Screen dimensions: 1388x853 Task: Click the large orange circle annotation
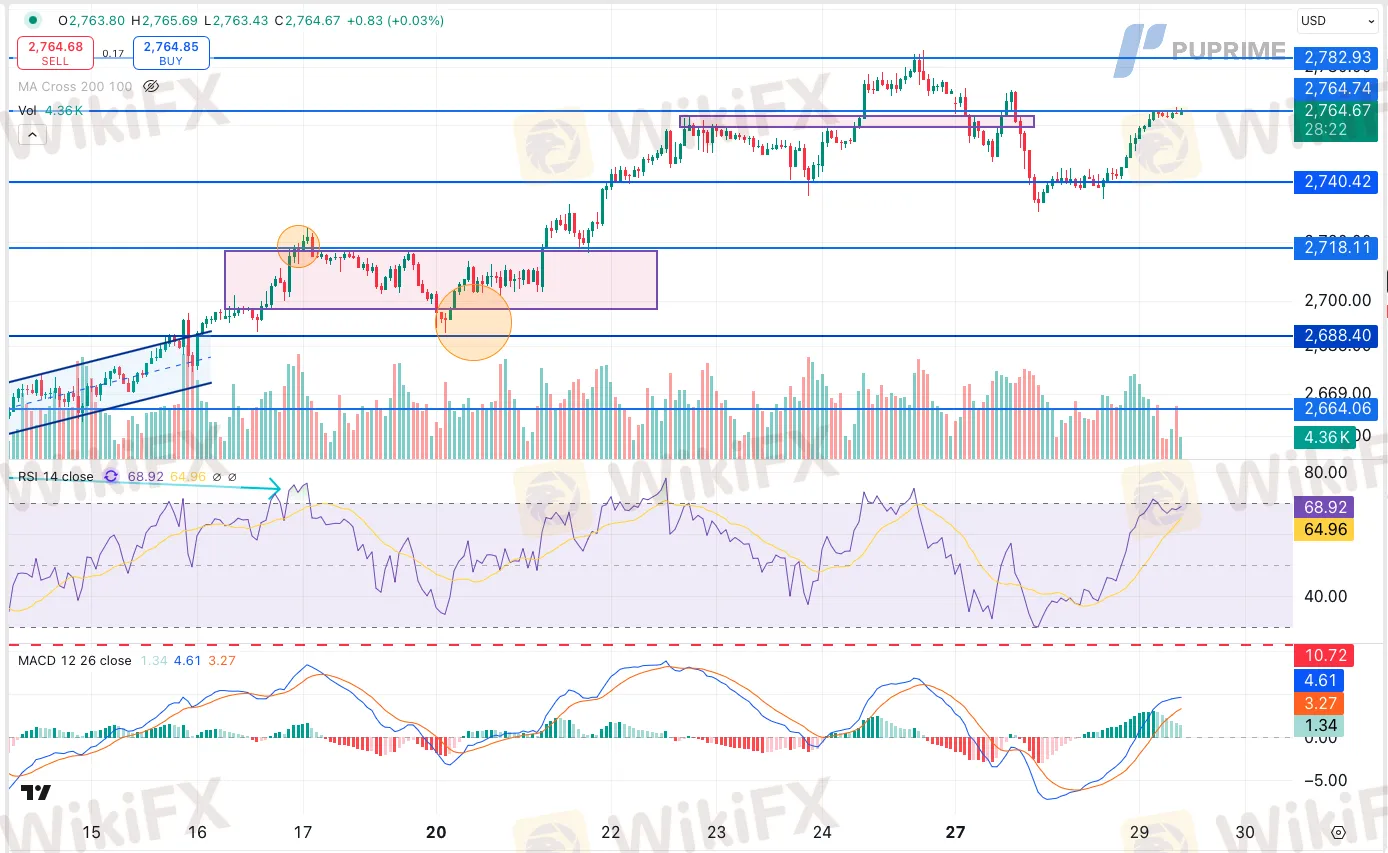473,322
